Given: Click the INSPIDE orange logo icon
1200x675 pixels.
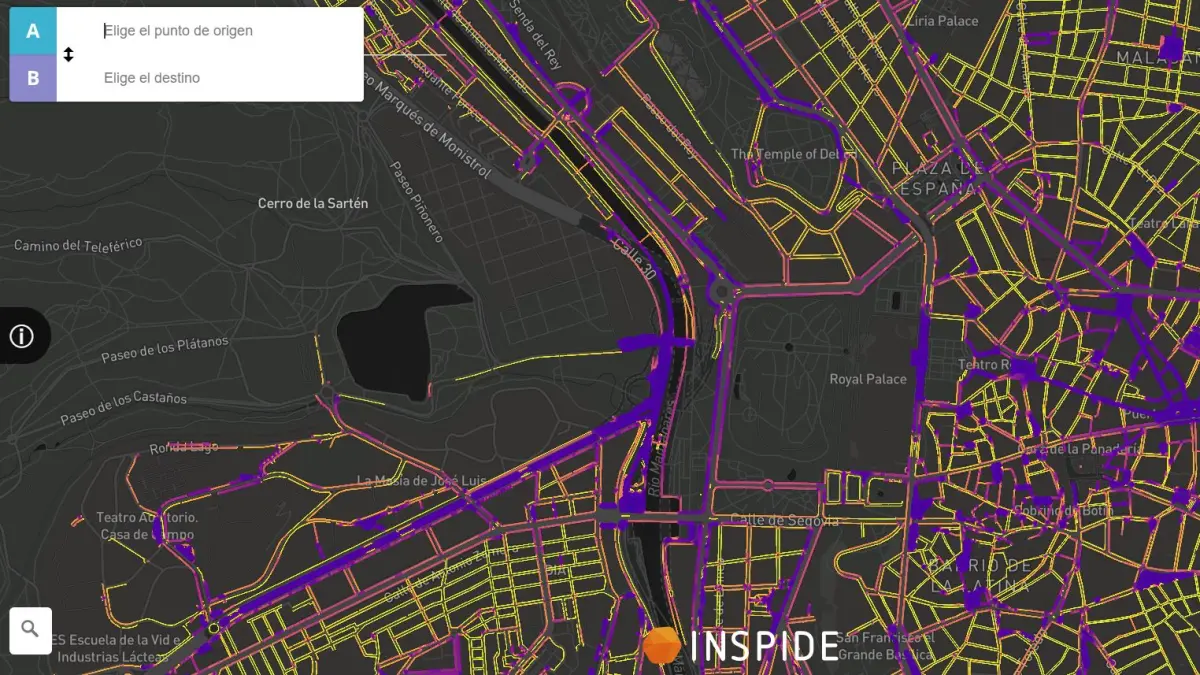Looking at the screenshot, I should [x=661, y=646].
